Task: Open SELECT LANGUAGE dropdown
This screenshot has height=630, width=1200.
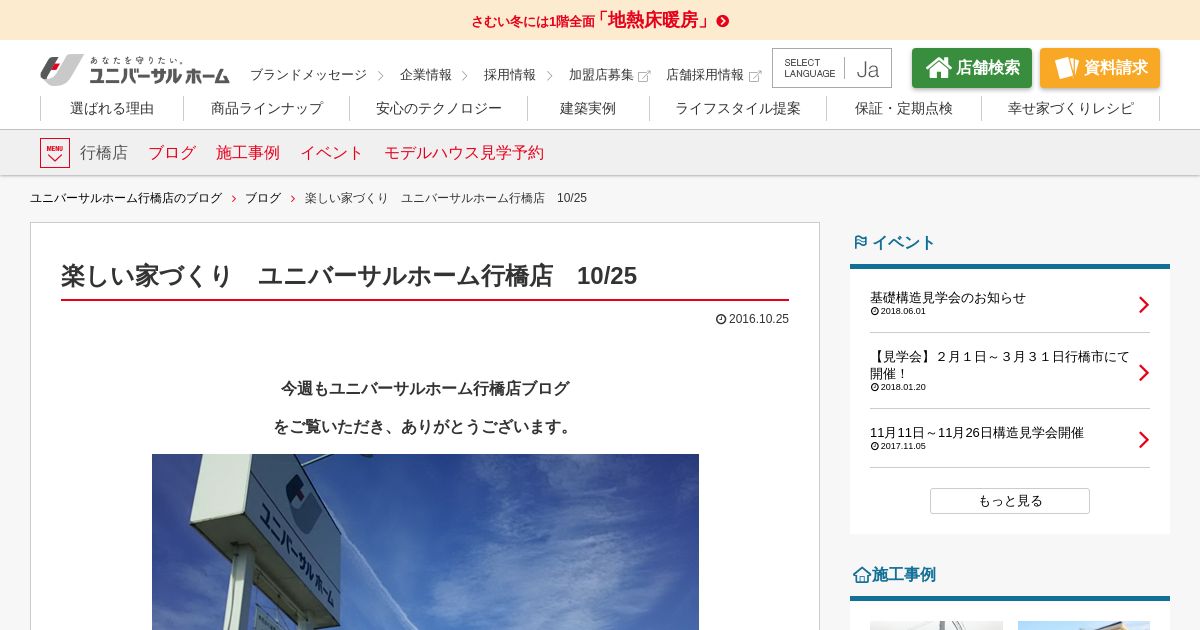Action: click(x=832, y=68)
